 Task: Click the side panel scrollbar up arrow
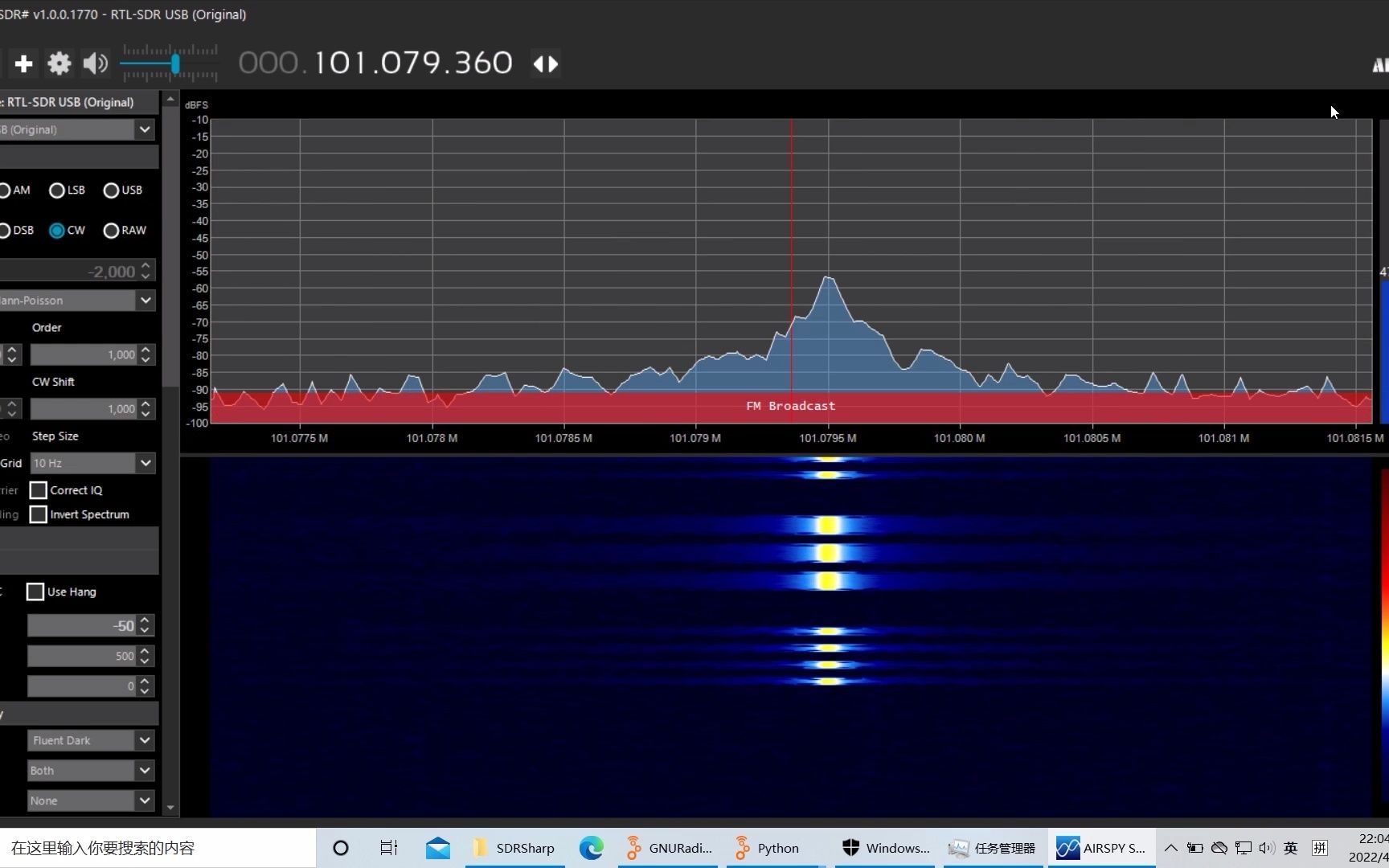[x=170, y=99]
